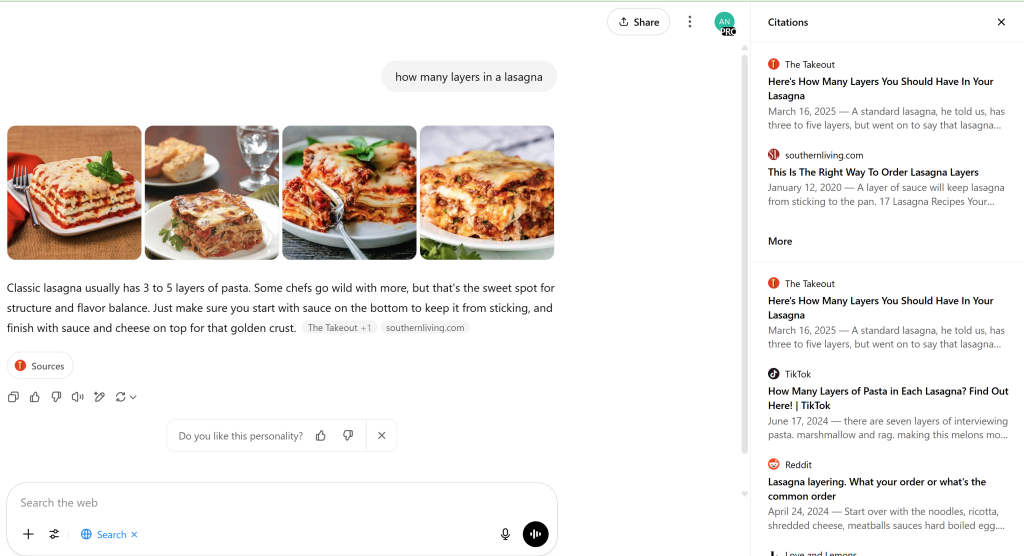Click the TikTok favicon icon
This screenshot has width=1024, height=556.
click(x=774, y=374)
